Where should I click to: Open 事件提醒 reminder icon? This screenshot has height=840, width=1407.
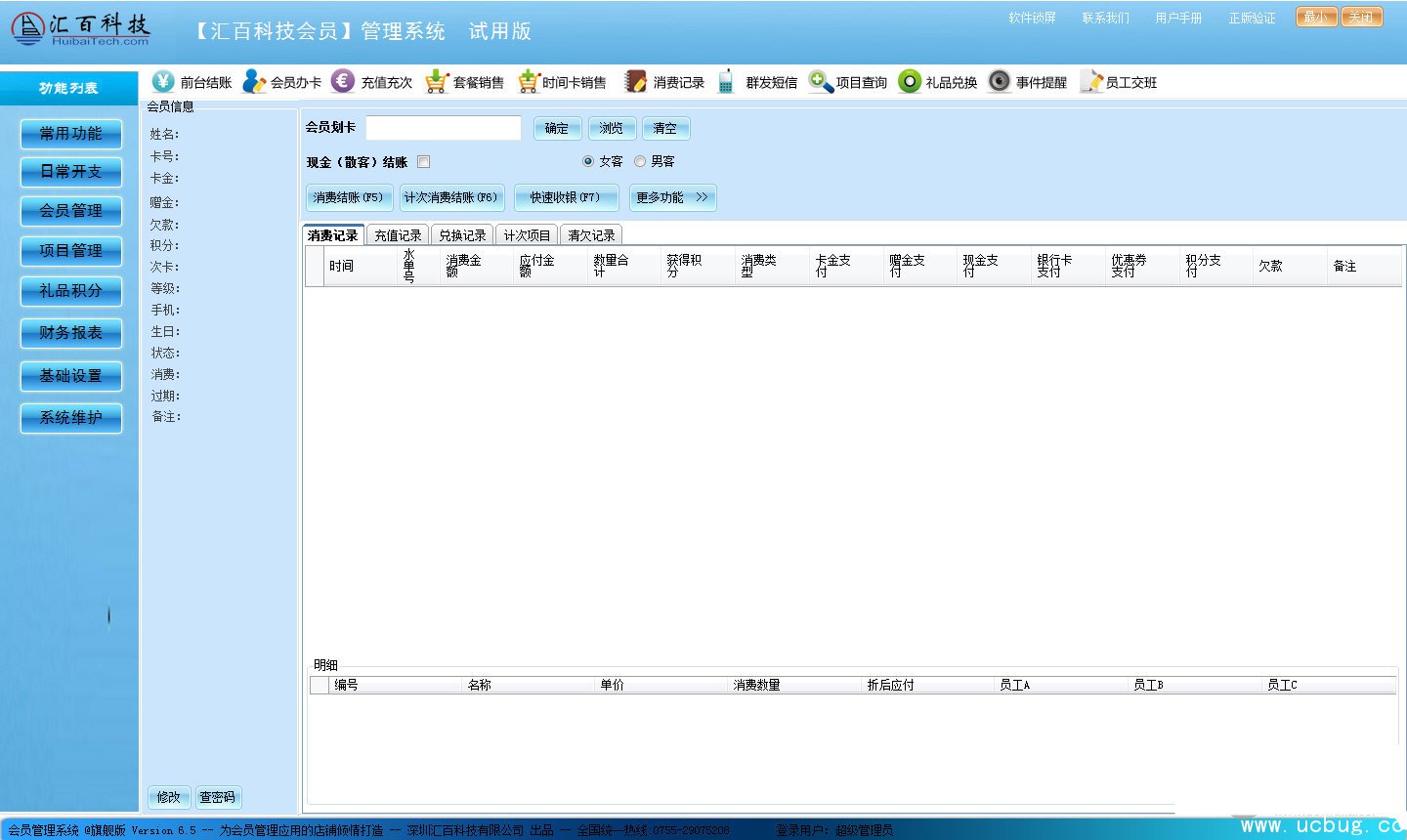click(999, 82)
